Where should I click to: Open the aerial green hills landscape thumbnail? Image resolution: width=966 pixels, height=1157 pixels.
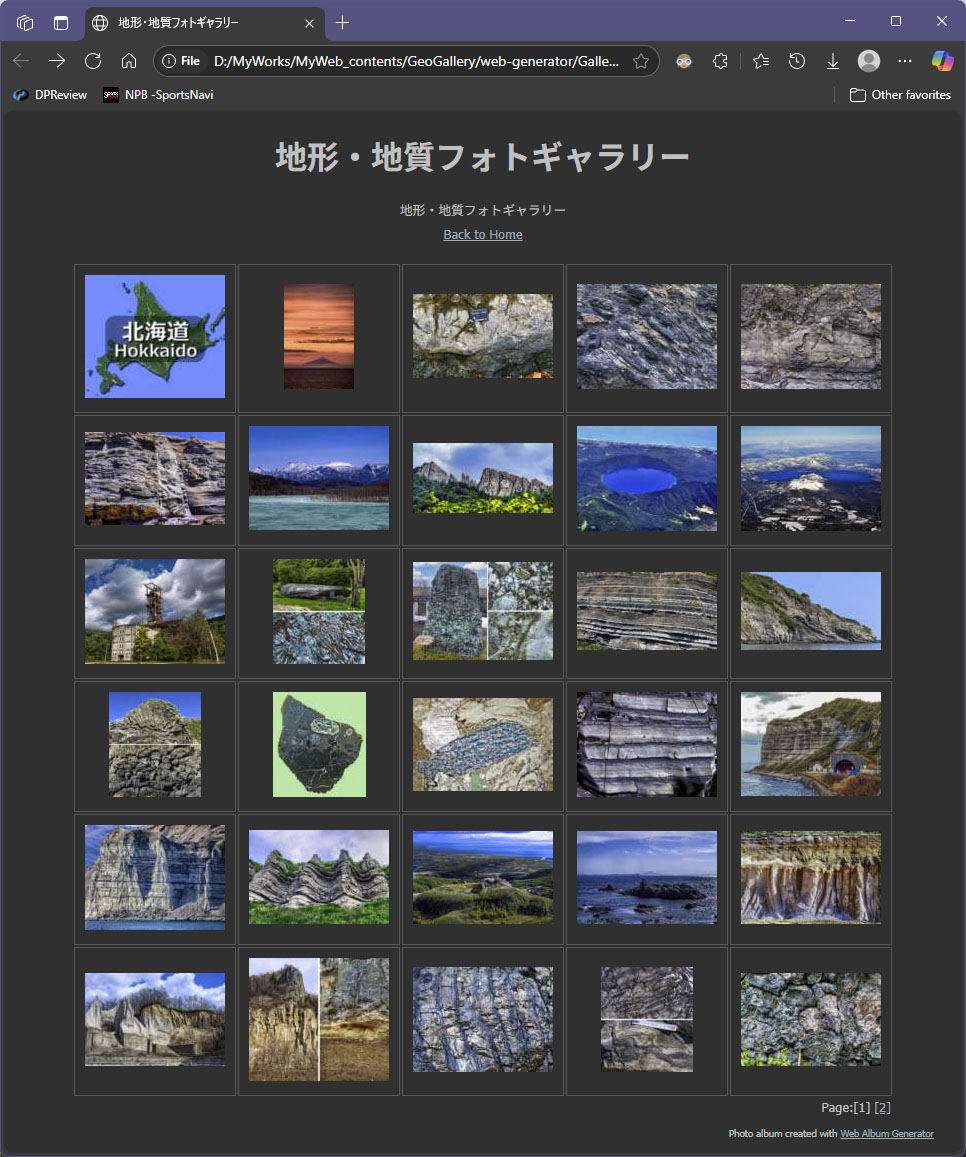pos(483,877)
